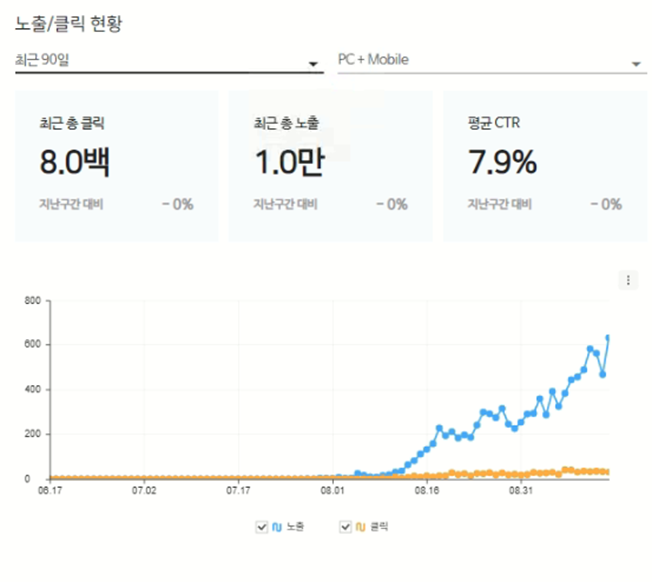Click the 7.9% average CTR value
The image size is (652, 582).
tap(503, 162)
